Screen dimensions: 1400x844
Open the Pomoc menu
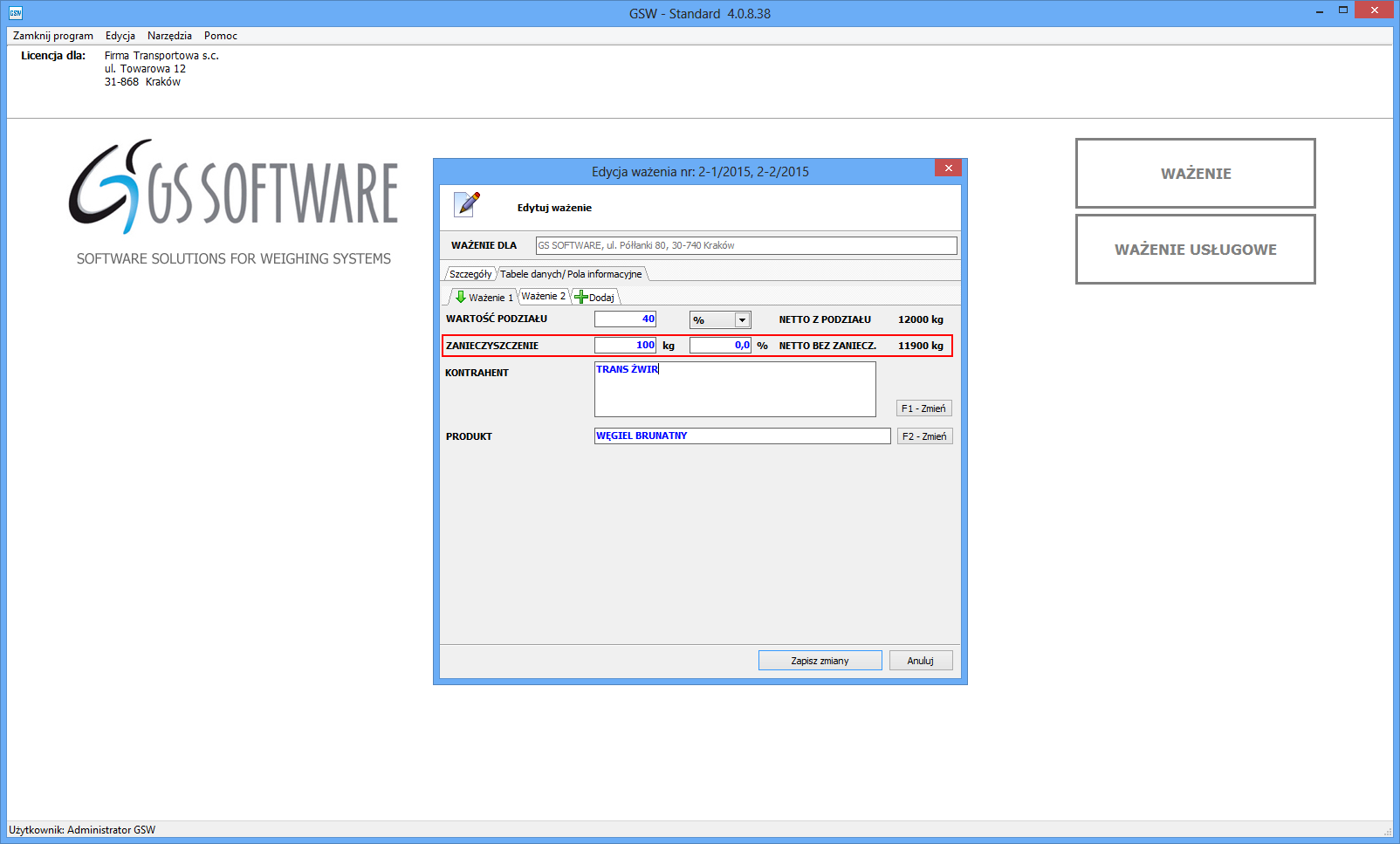(221, 36)
